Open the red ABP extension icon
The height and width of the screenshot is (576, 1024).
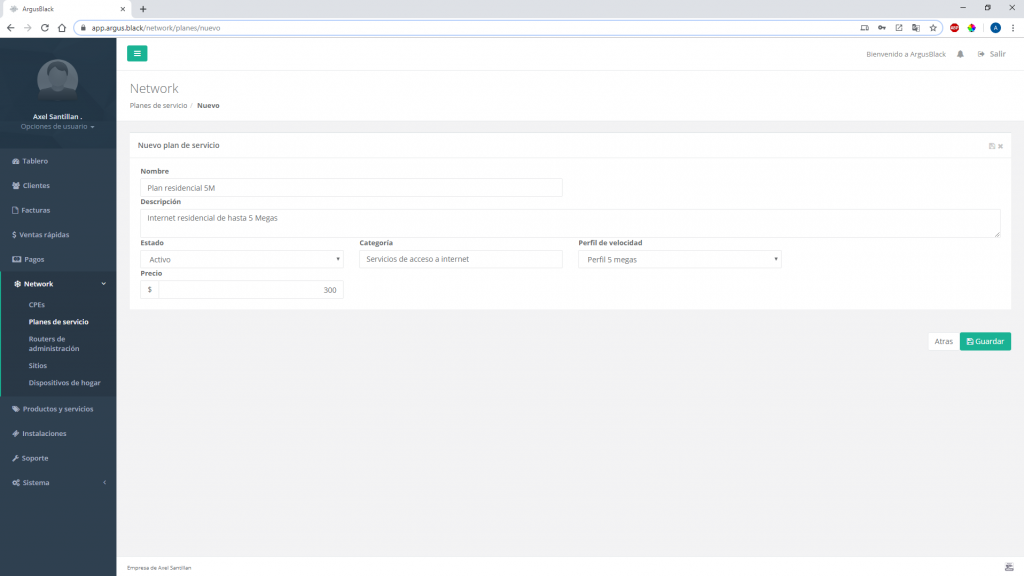(955, 28)
